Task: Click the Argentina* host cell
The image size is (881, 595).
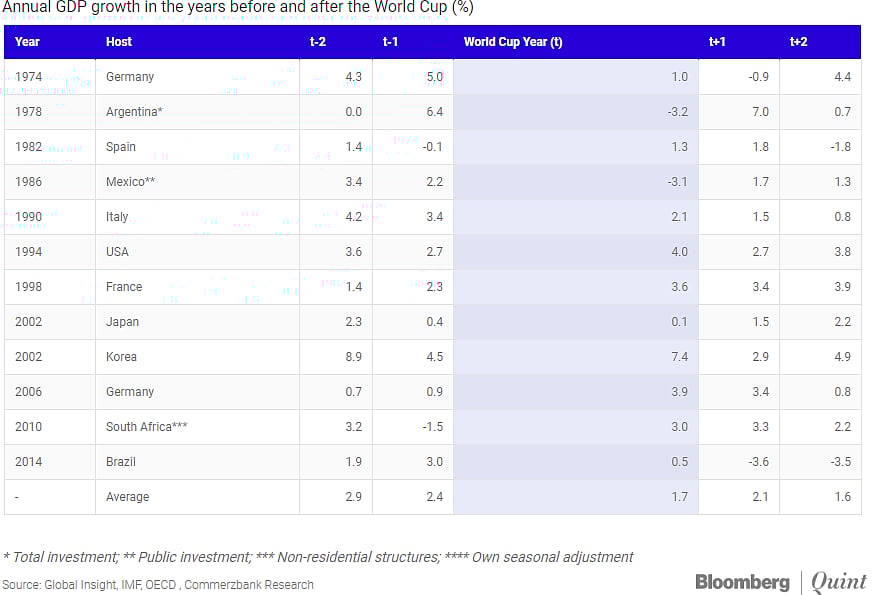Action: 134,112
